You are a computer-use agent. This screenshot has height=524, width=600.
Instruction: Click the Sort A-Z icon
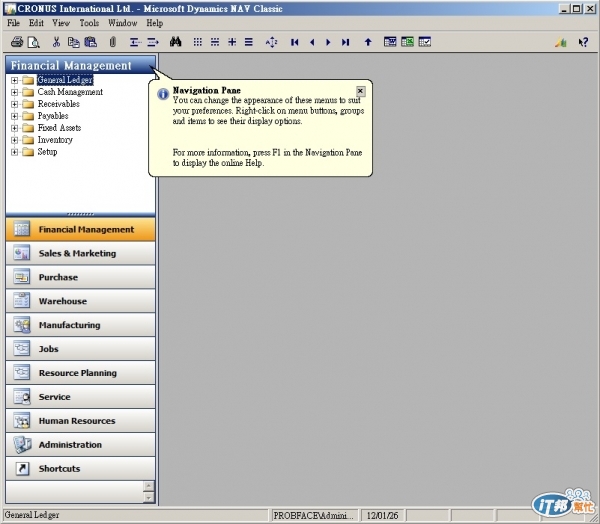[271, 42]
